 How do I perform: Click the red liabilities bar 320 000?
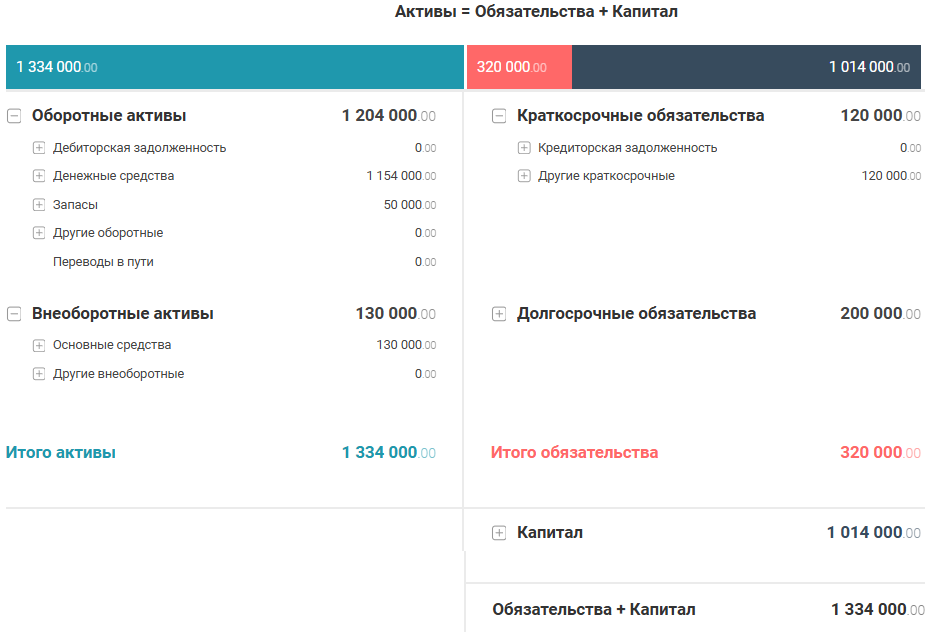[518, 67]
